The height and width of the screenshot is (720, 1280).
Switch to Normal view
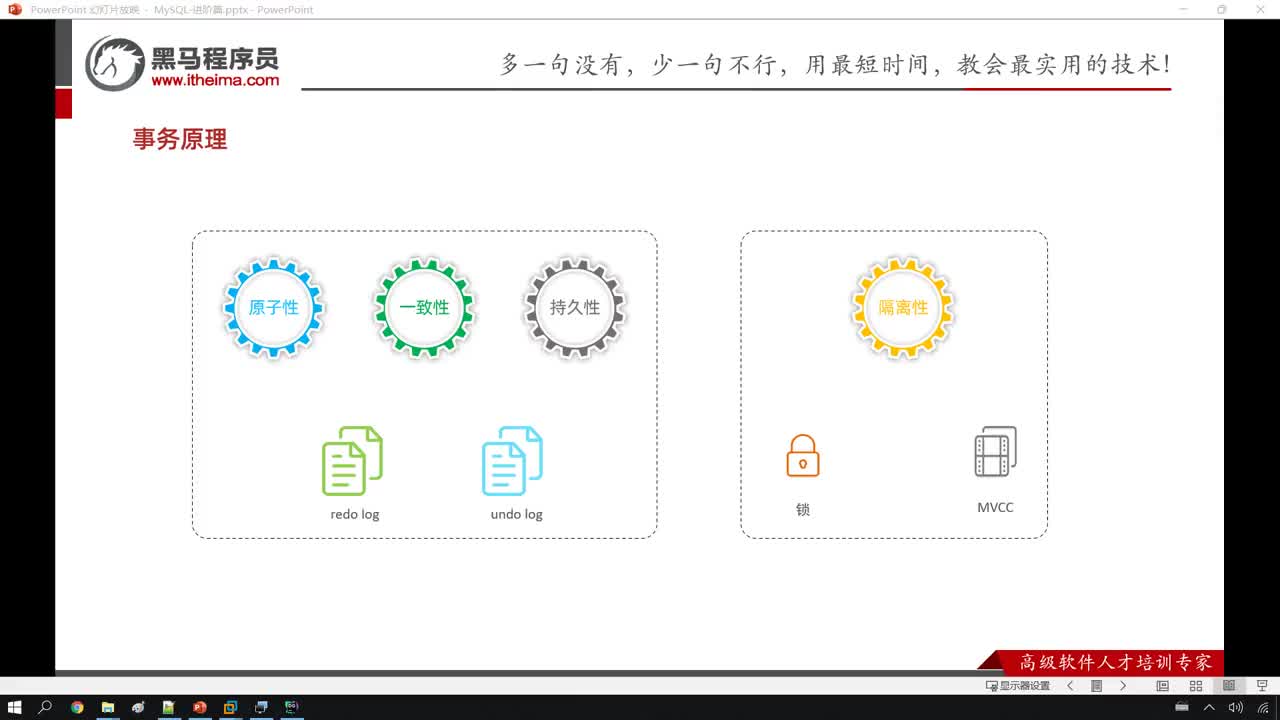[x=1162, y=686]
